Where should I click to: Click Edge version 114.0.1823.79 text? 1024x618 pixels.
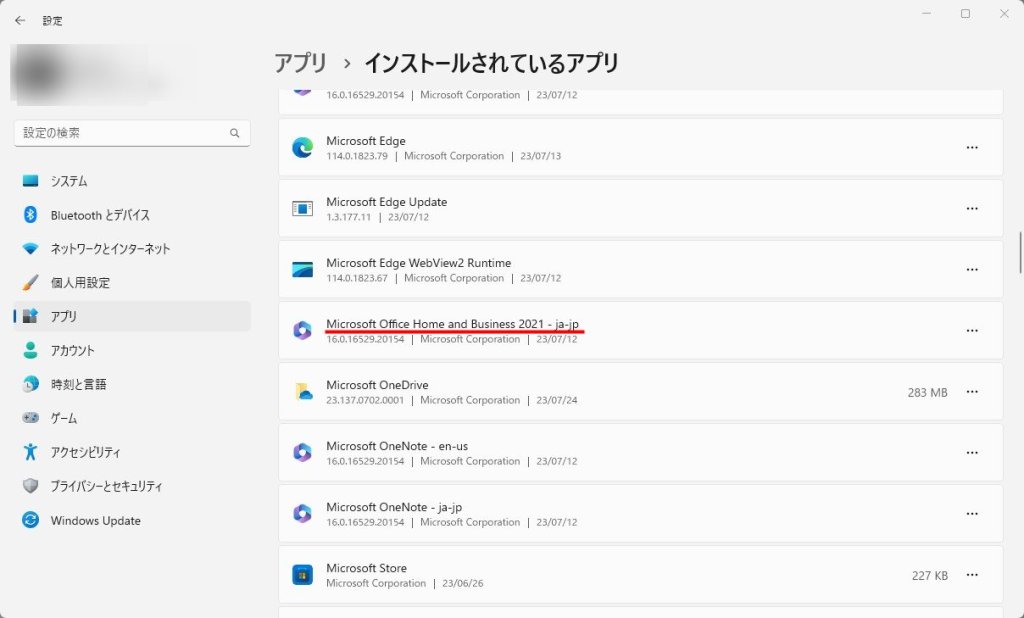tap(357, 156)
